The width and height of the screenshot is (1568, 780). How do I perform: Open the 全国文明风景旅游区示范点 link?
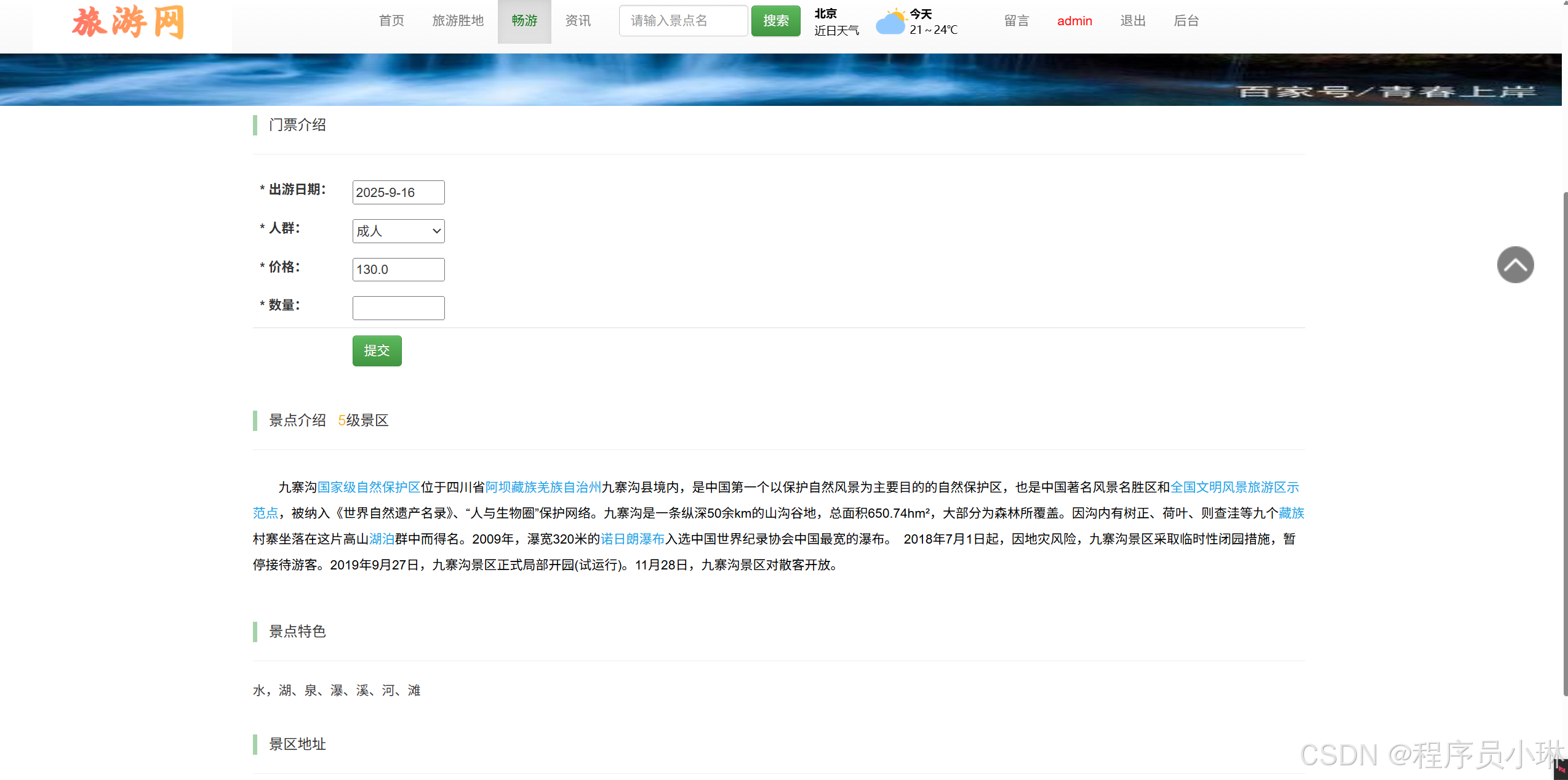tap(1234, 486)
